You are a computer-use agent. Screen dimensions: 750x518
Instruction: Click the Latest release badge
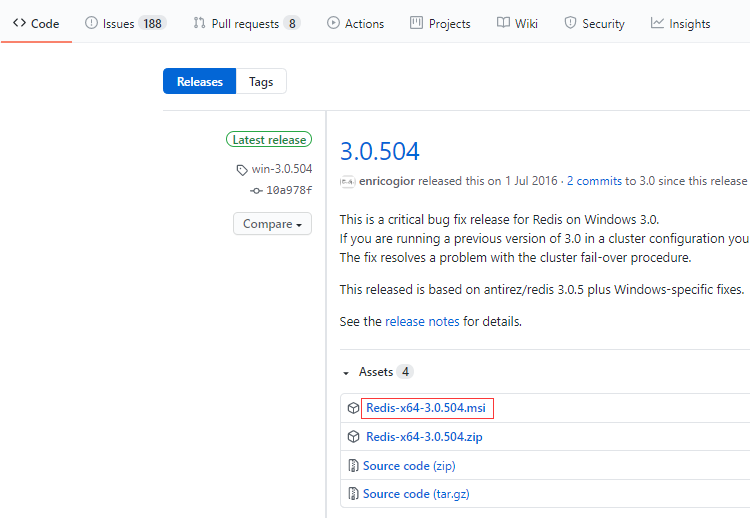tap(269, 139)
